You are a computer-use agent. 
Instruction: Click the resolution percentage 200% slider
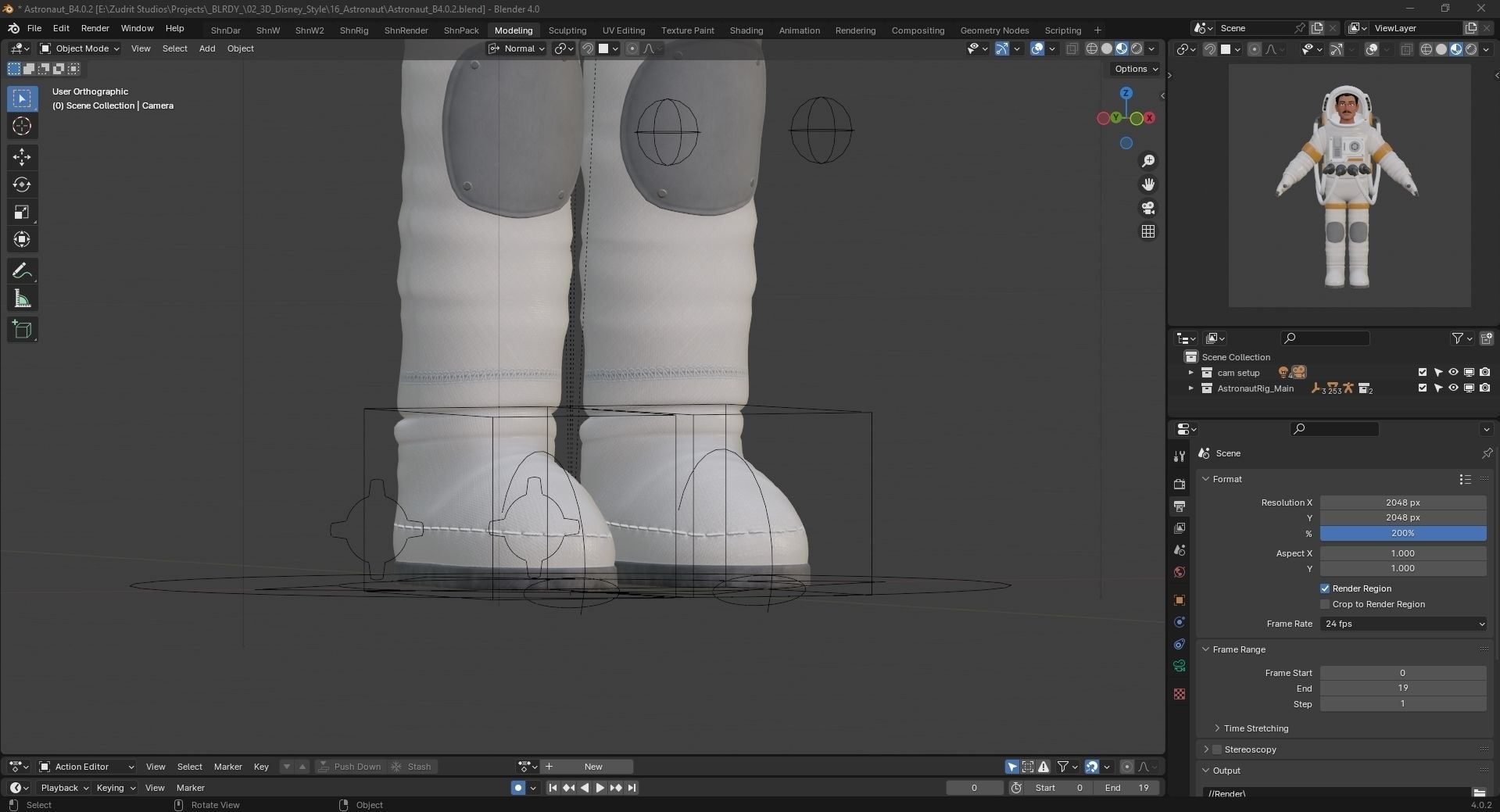1403,533
